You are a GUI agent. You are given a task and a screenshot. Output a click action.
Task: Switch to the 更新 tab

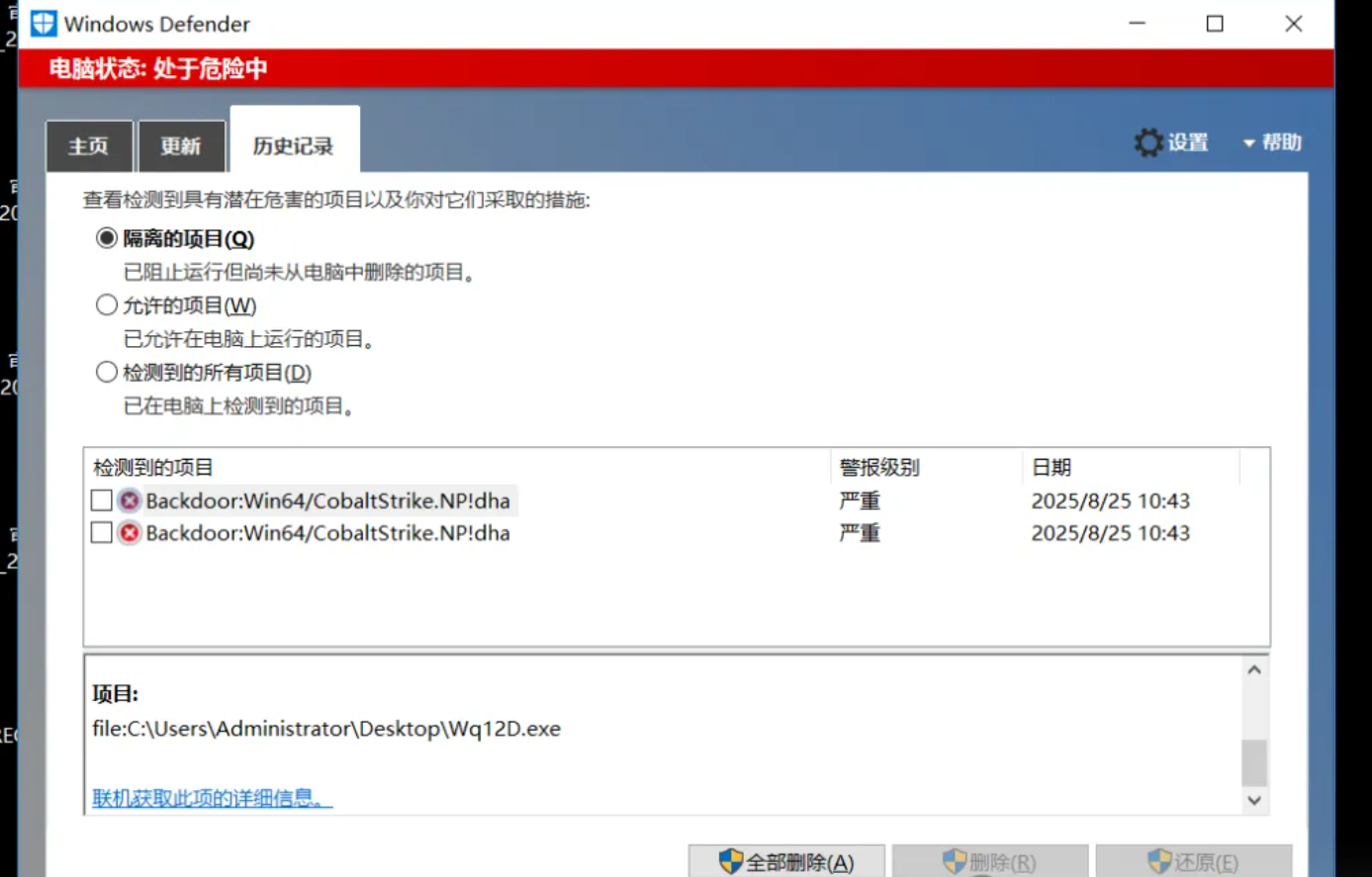point(181,144)
